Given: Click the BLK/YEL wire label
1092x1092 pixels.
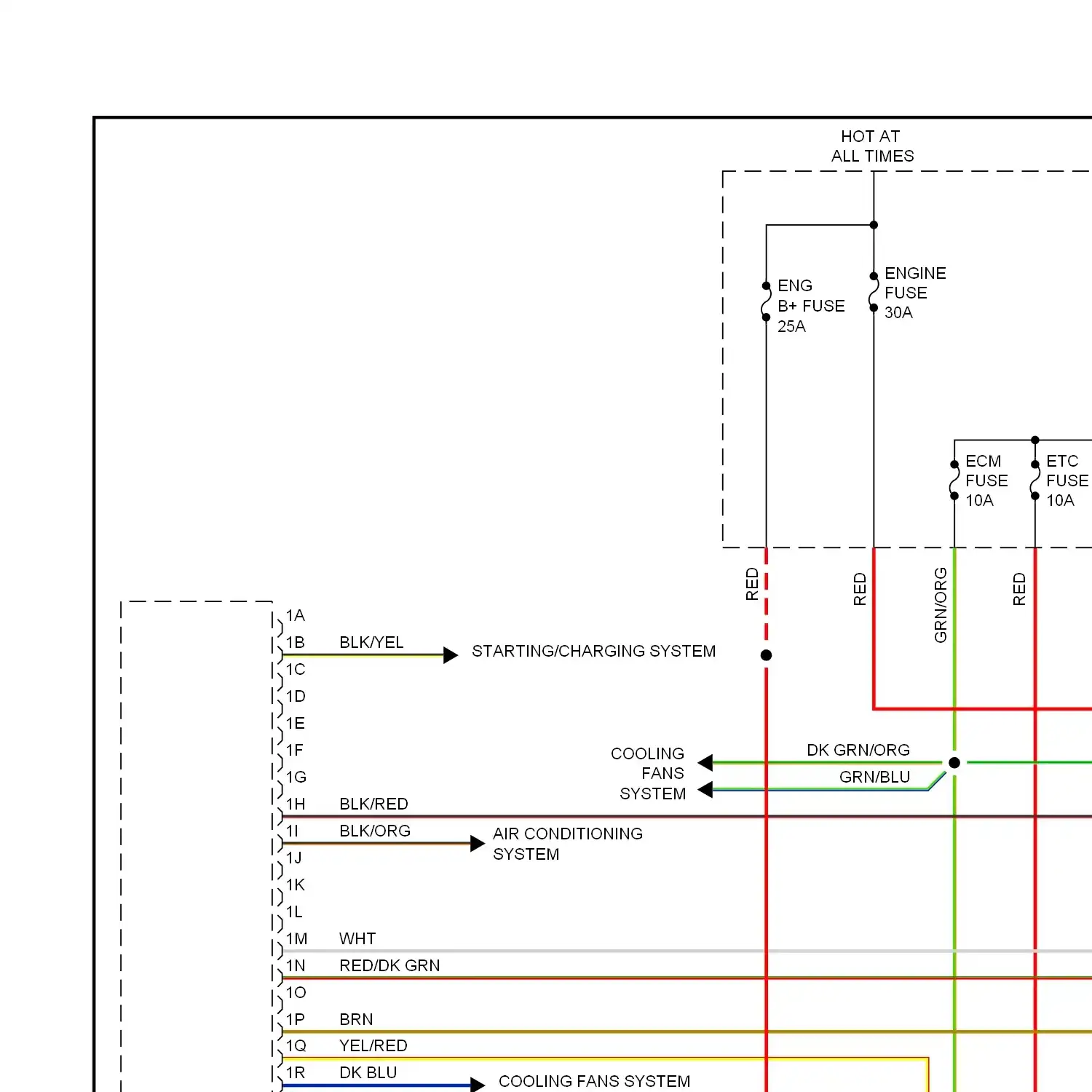Looking at the screenshot, I should point(371,643).
